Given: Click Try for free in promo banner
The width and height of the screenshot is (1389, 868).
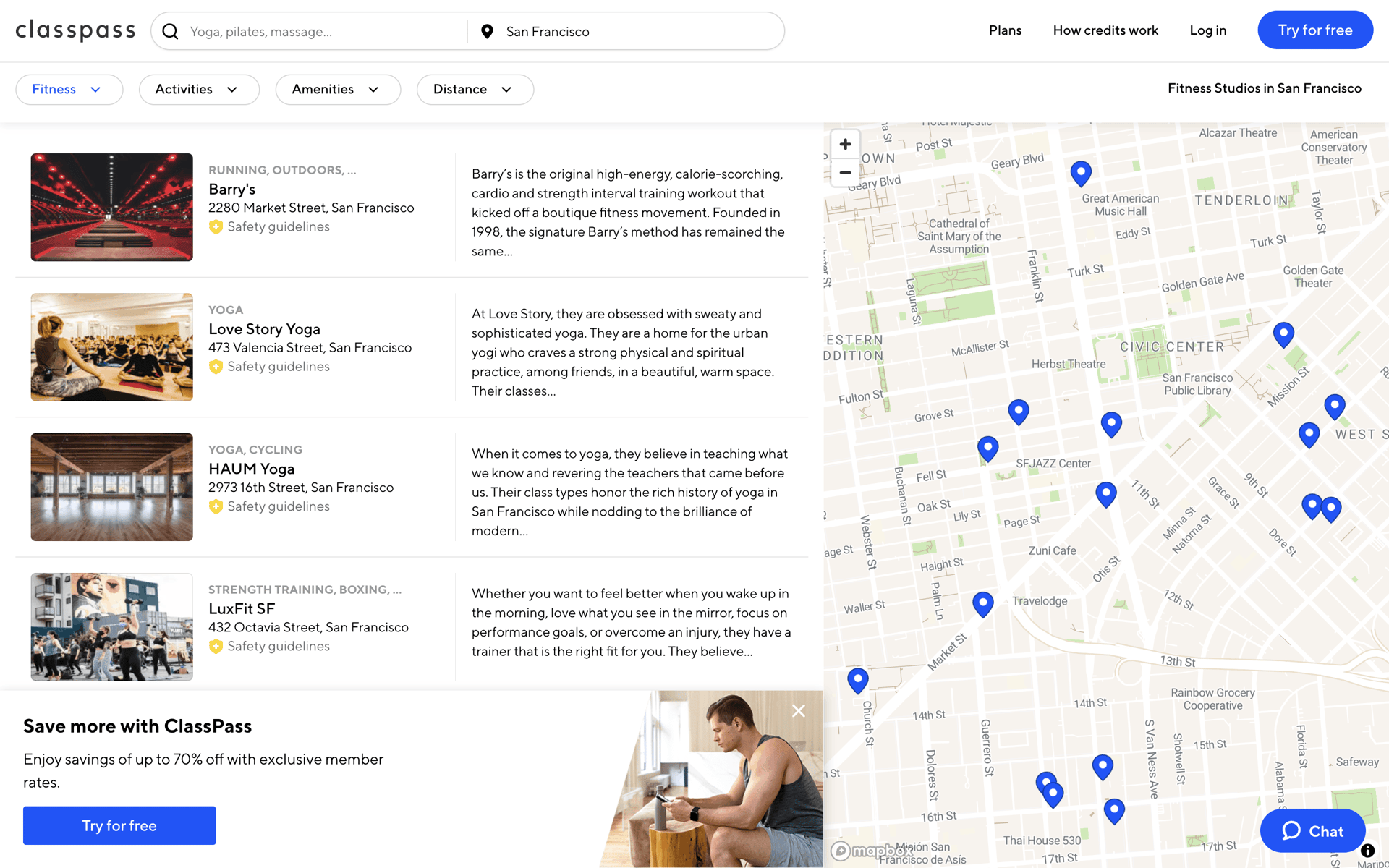Looking at the screenshot, I should tap(119, 825).
